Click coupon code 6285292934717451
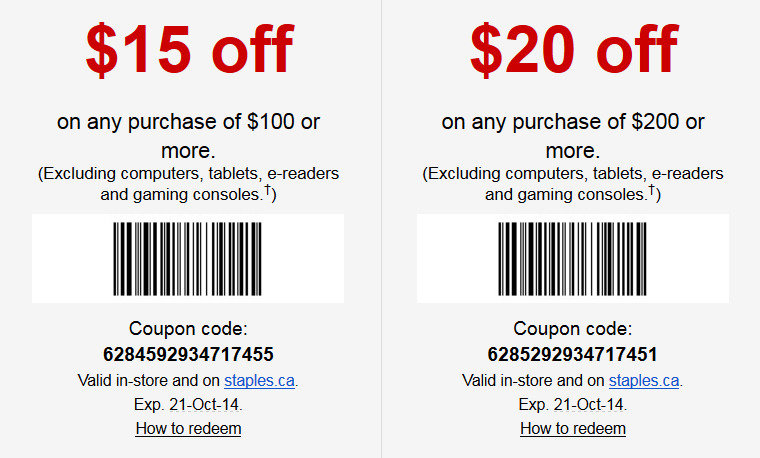This screenshot has height=458, width=760. click(x=572, y=354)
